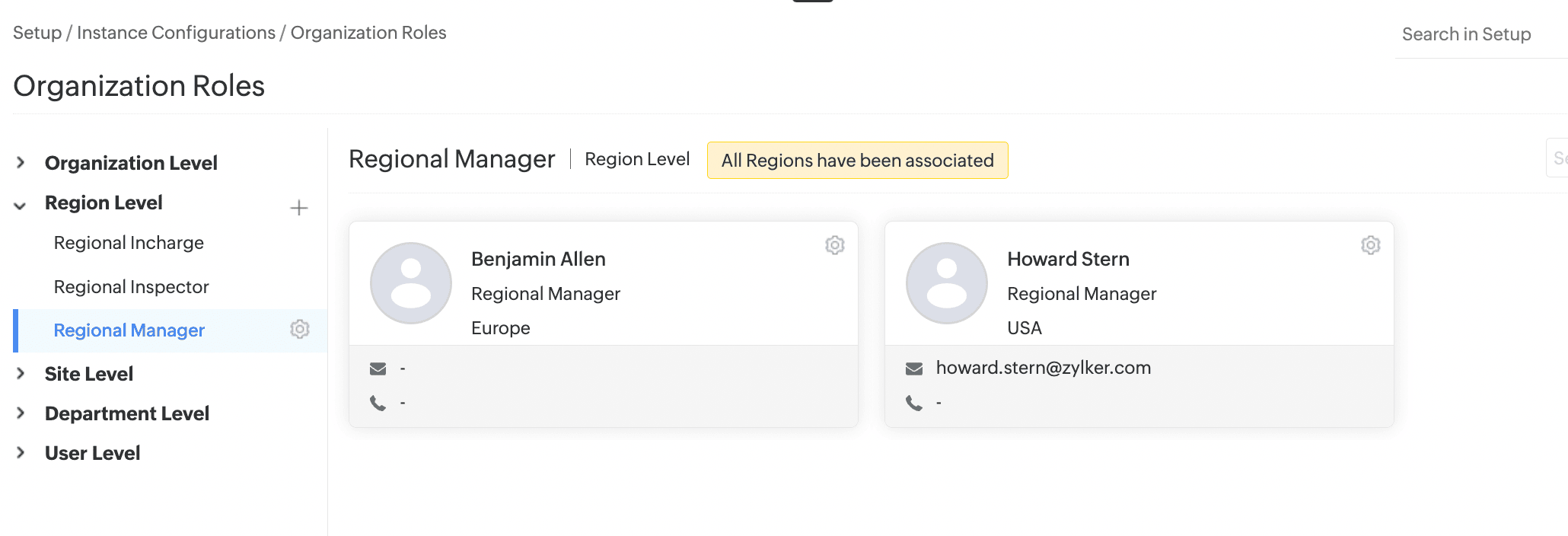Click Benjamin Allen's phone icon
The width and height of the screenshot is (1568, 536).
[378, 403]
